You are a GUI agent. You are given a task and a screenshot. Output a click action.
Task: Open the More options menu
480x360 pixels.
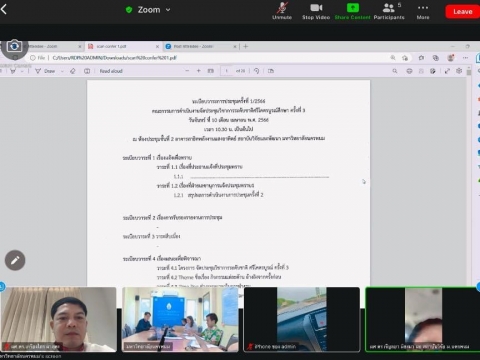click(x=423, y=11)
